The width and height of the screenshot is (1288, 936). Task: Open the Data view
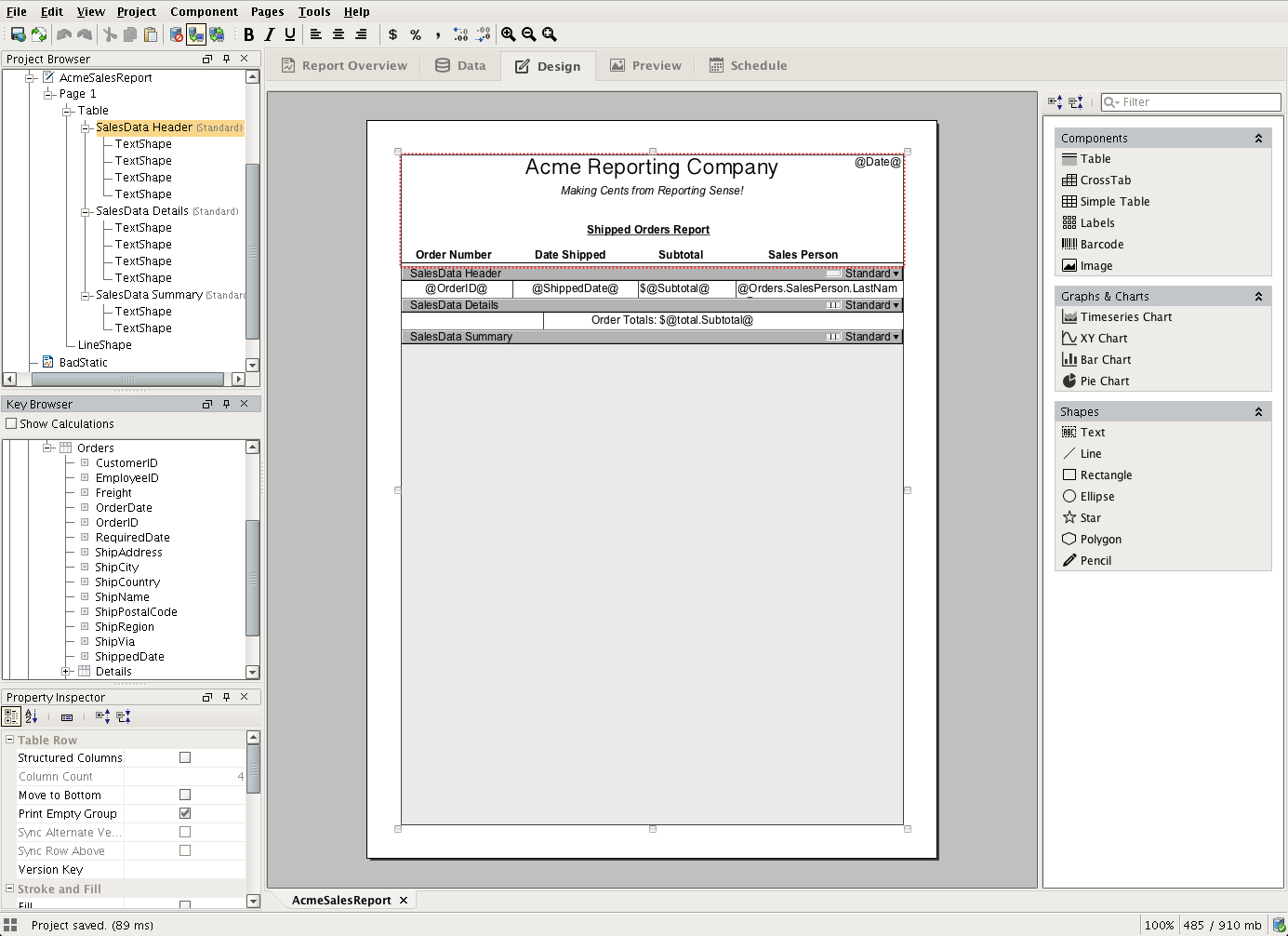[460, 65]
